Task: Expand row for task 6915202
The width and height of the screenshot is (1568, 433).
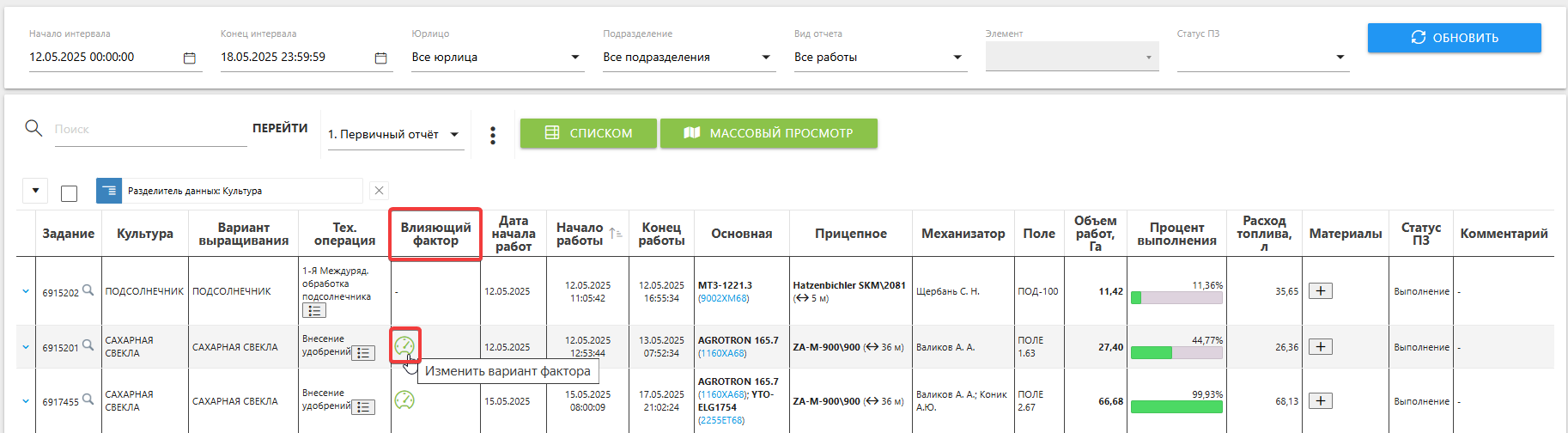Action: (x=26, y=291)
